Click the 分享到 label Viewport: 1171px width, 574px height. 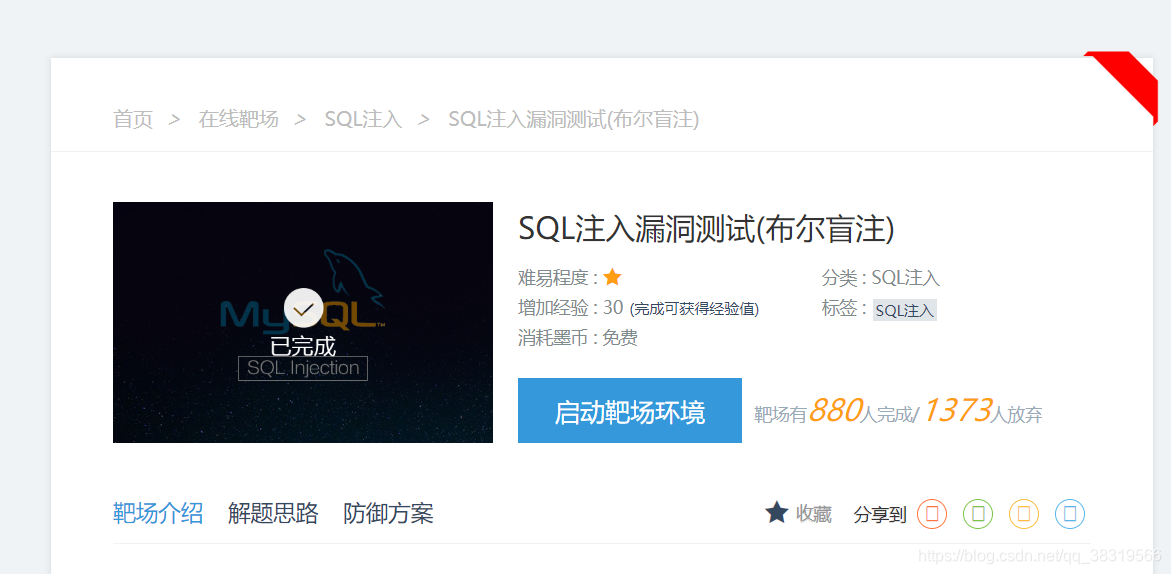880,514
